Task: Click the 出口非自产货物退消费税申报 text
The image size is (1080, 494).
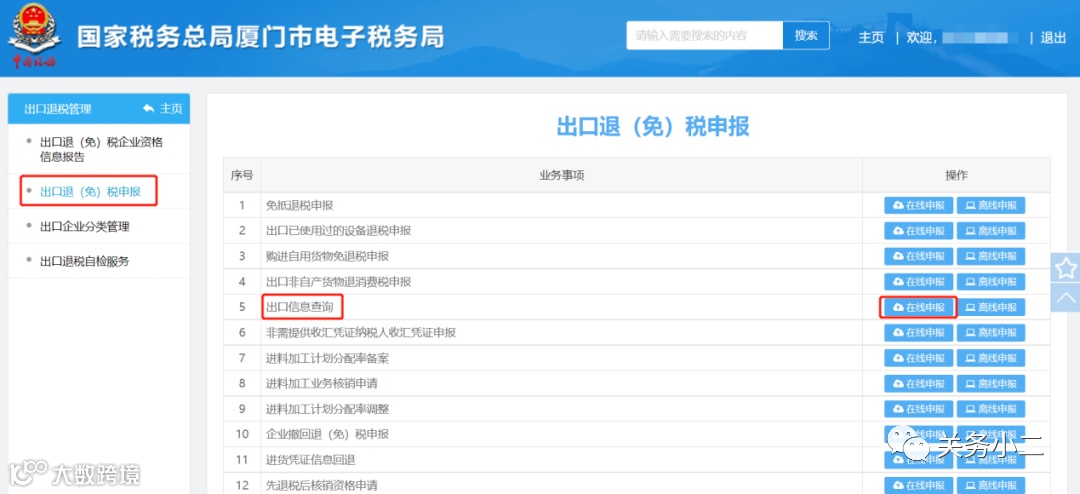Action: 338,282
